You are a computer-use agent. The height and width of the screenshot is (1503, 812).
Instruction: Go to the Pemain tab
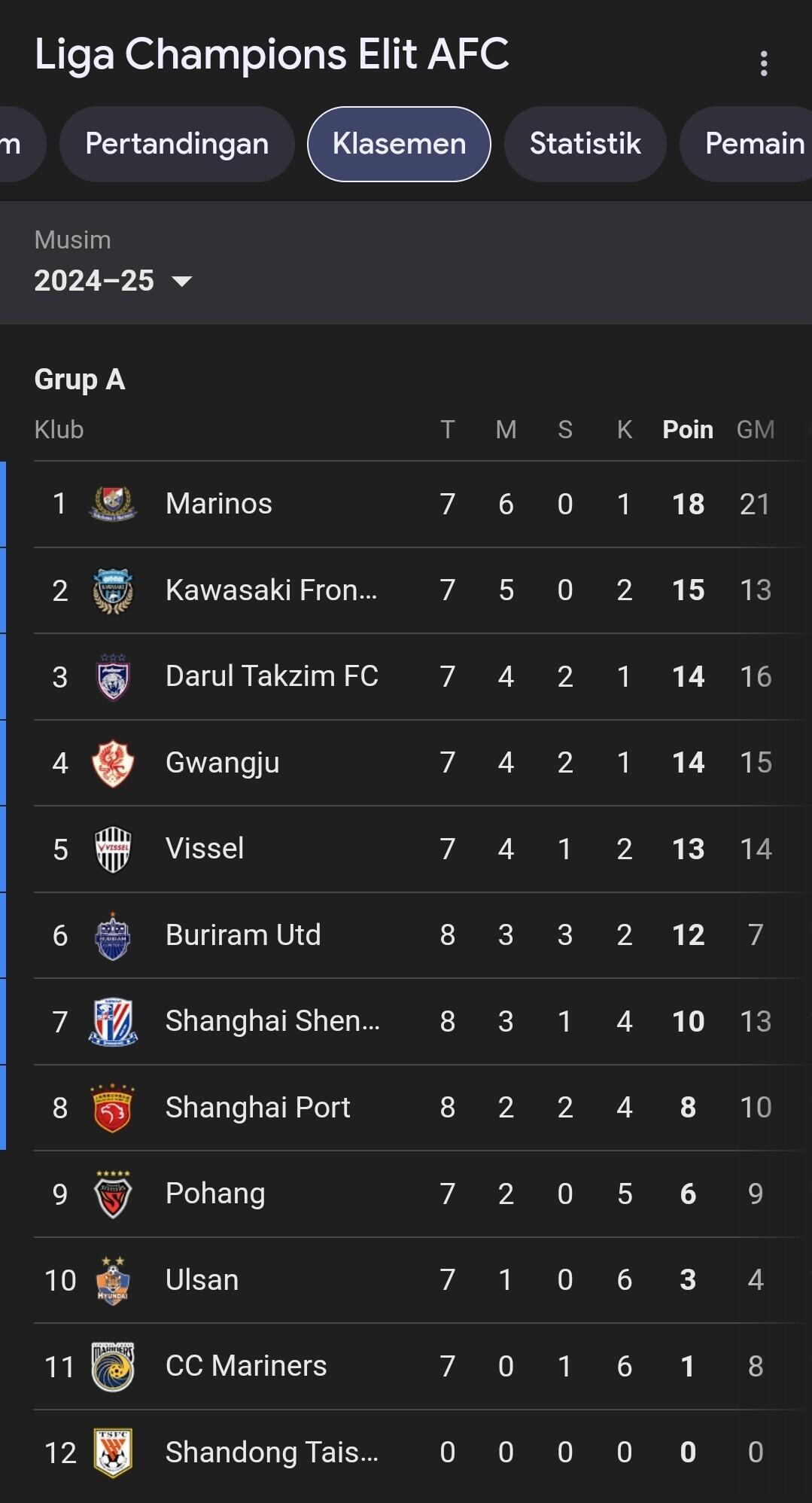coord(754,144)
